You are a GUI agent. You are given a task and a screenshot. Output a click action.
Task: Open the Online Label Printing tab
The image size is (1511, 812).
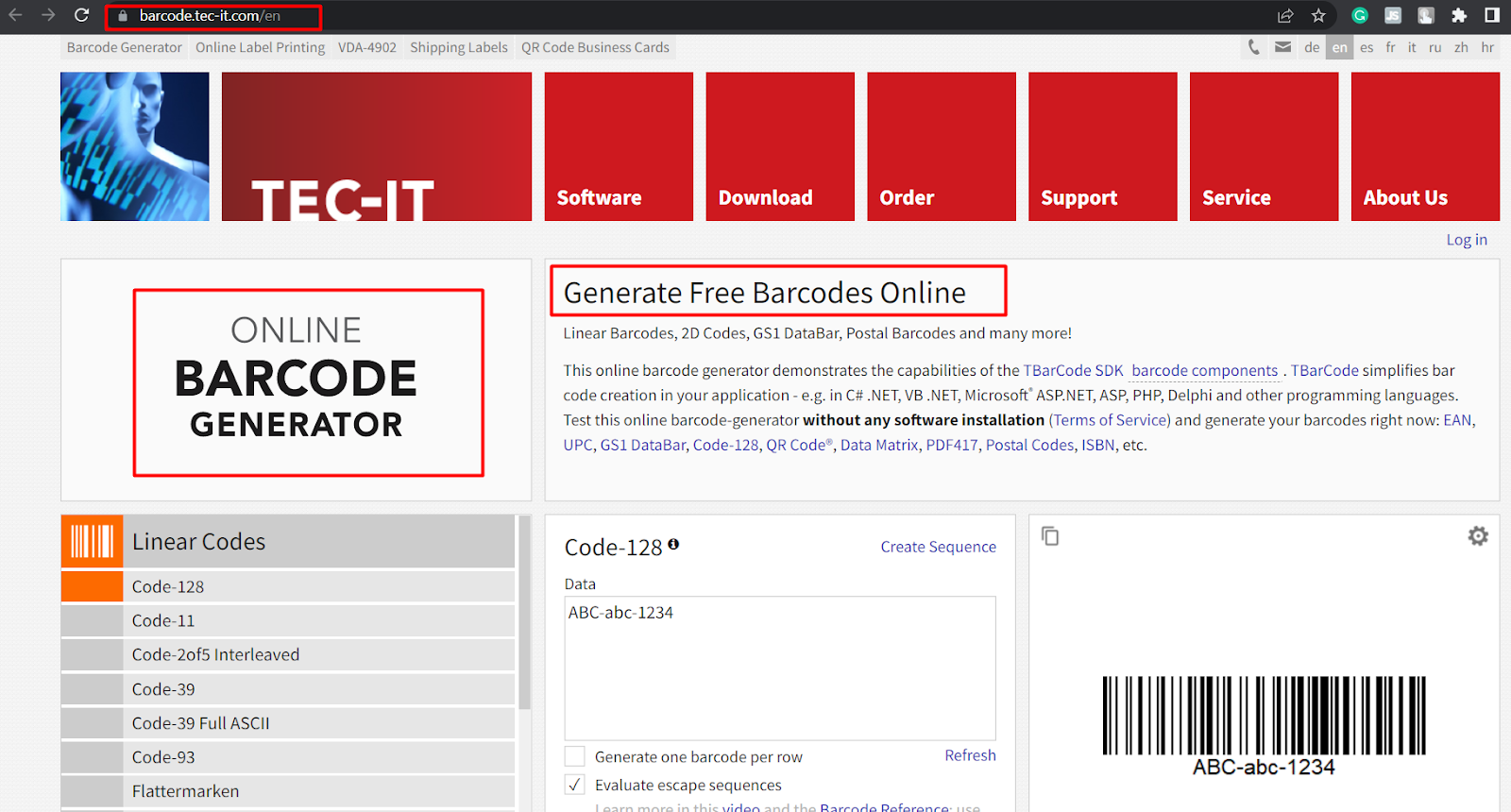(260, 47)
